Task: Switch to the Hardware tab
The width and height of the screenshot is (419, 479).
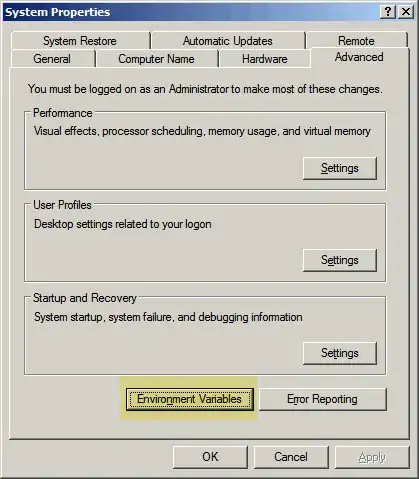Action: tap(265, 59)
